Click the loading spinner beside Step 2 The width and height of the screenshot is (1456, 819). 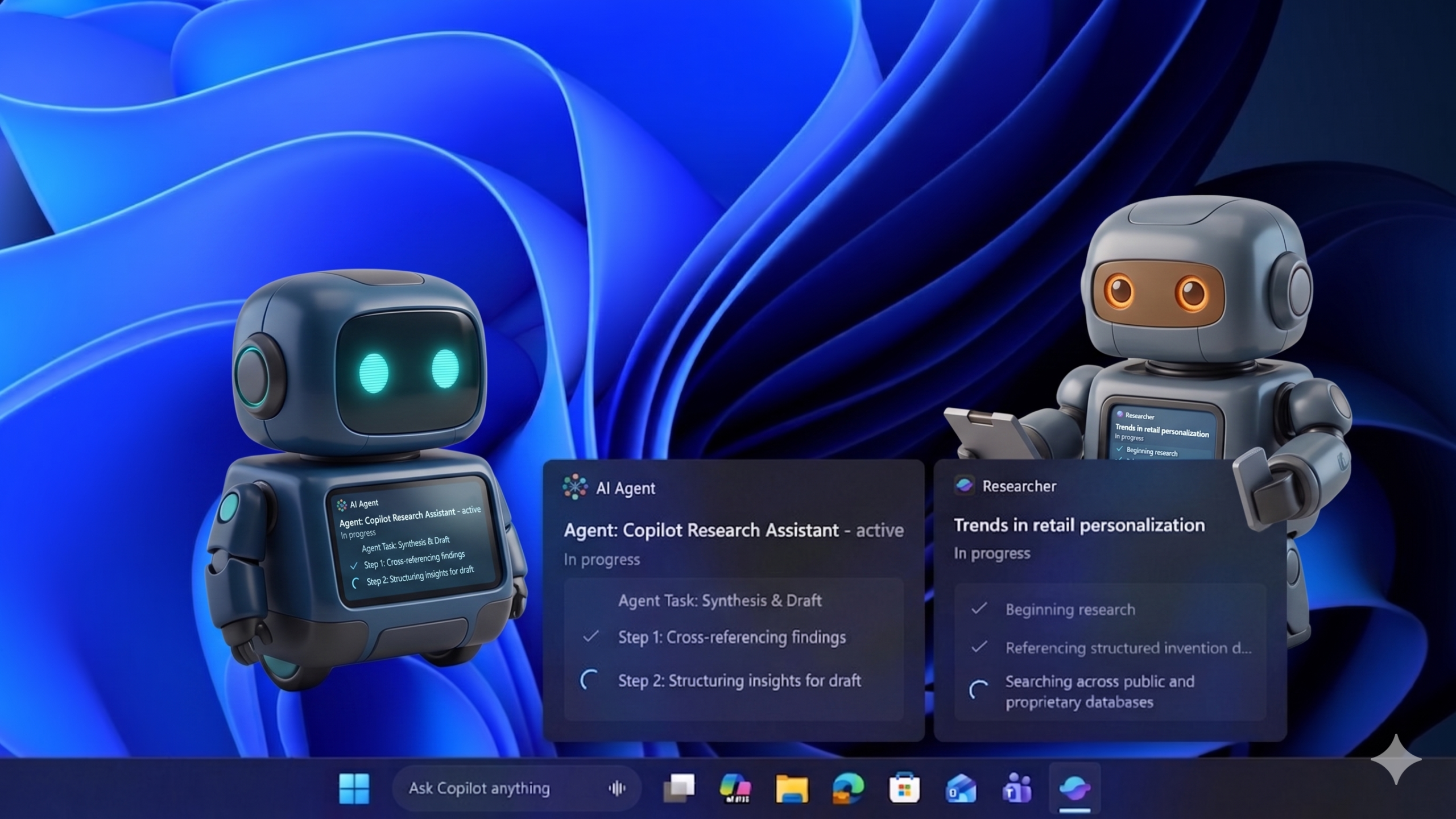tap(589, 680)
